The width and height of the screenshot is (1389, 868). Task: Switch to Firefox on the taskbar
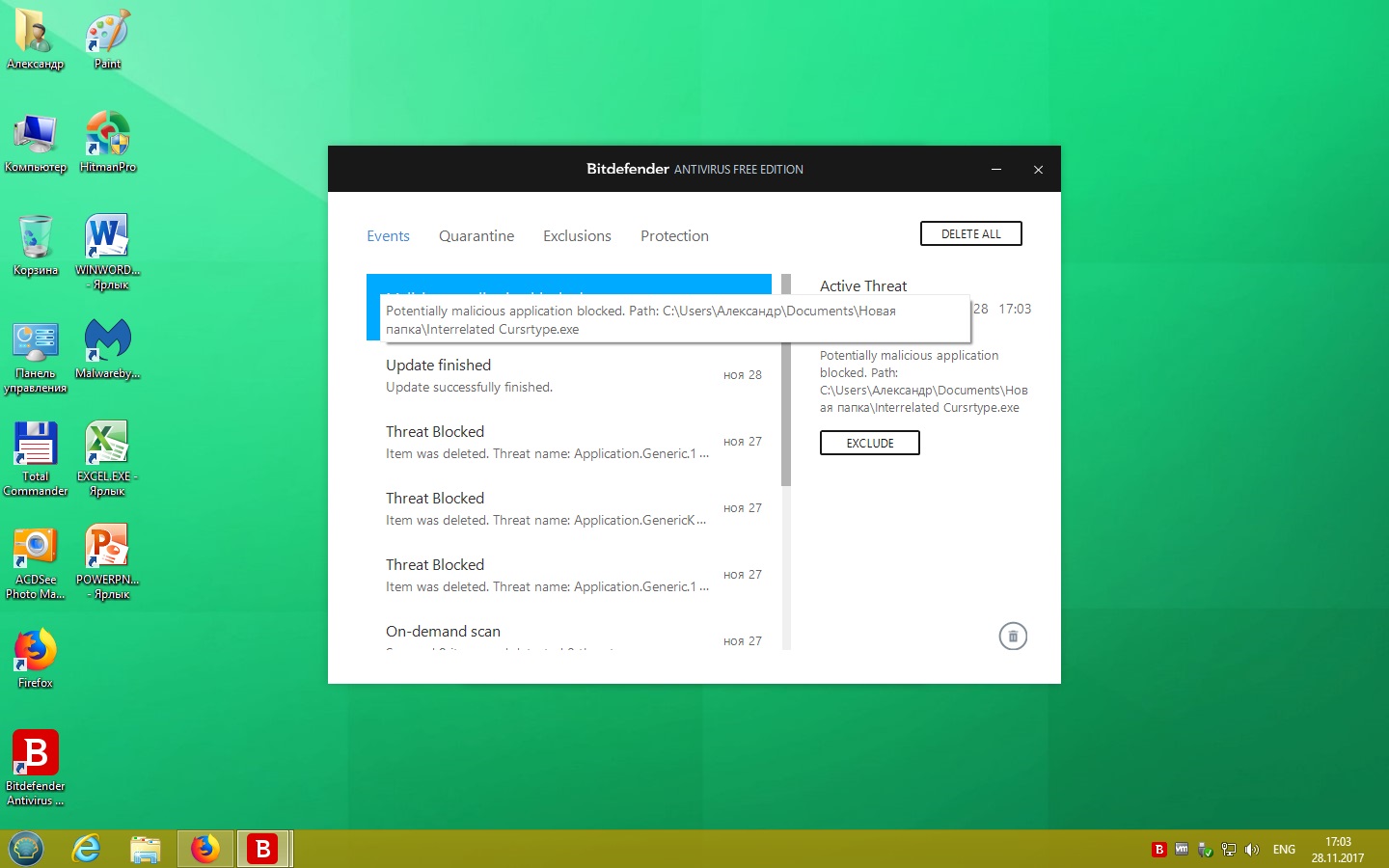point(204,849)
